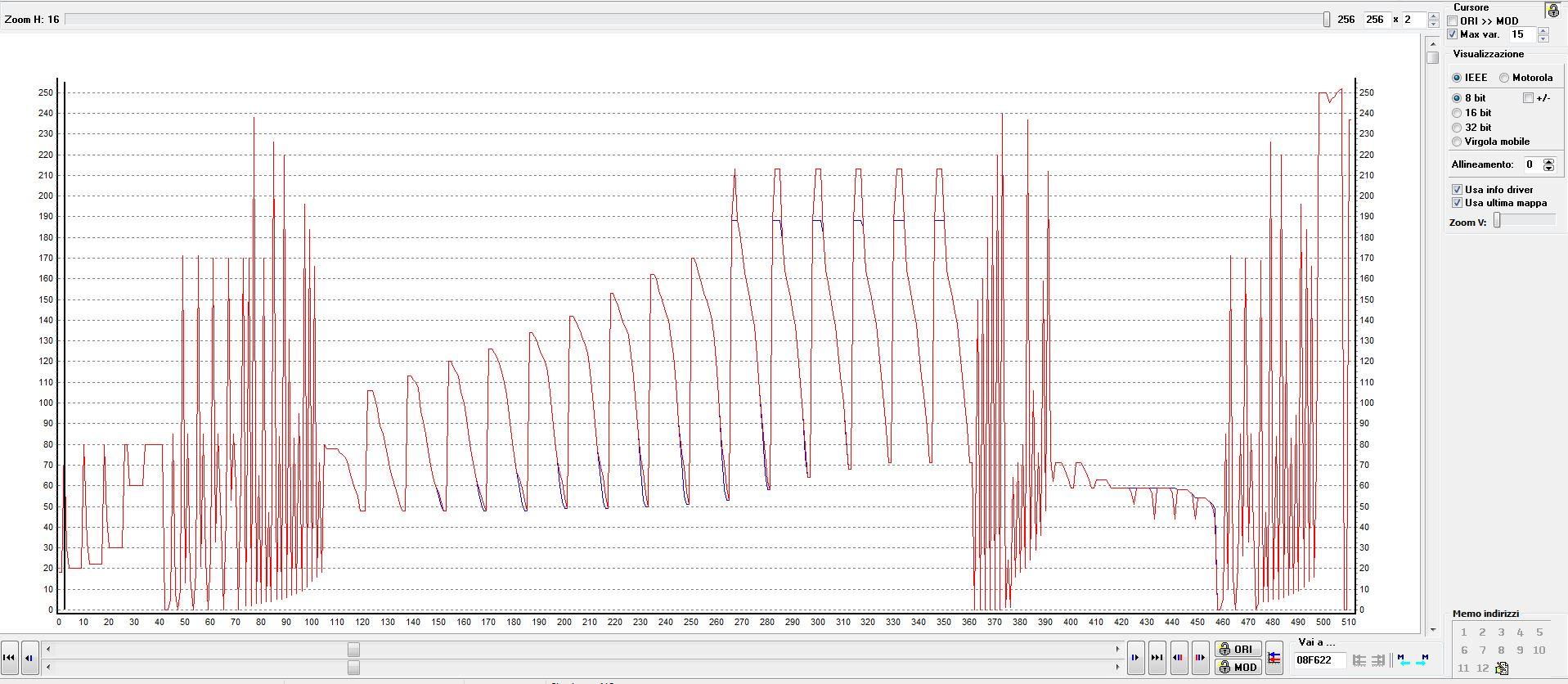
Task: Select memo address slot 2
Action: pos(1482,632)
